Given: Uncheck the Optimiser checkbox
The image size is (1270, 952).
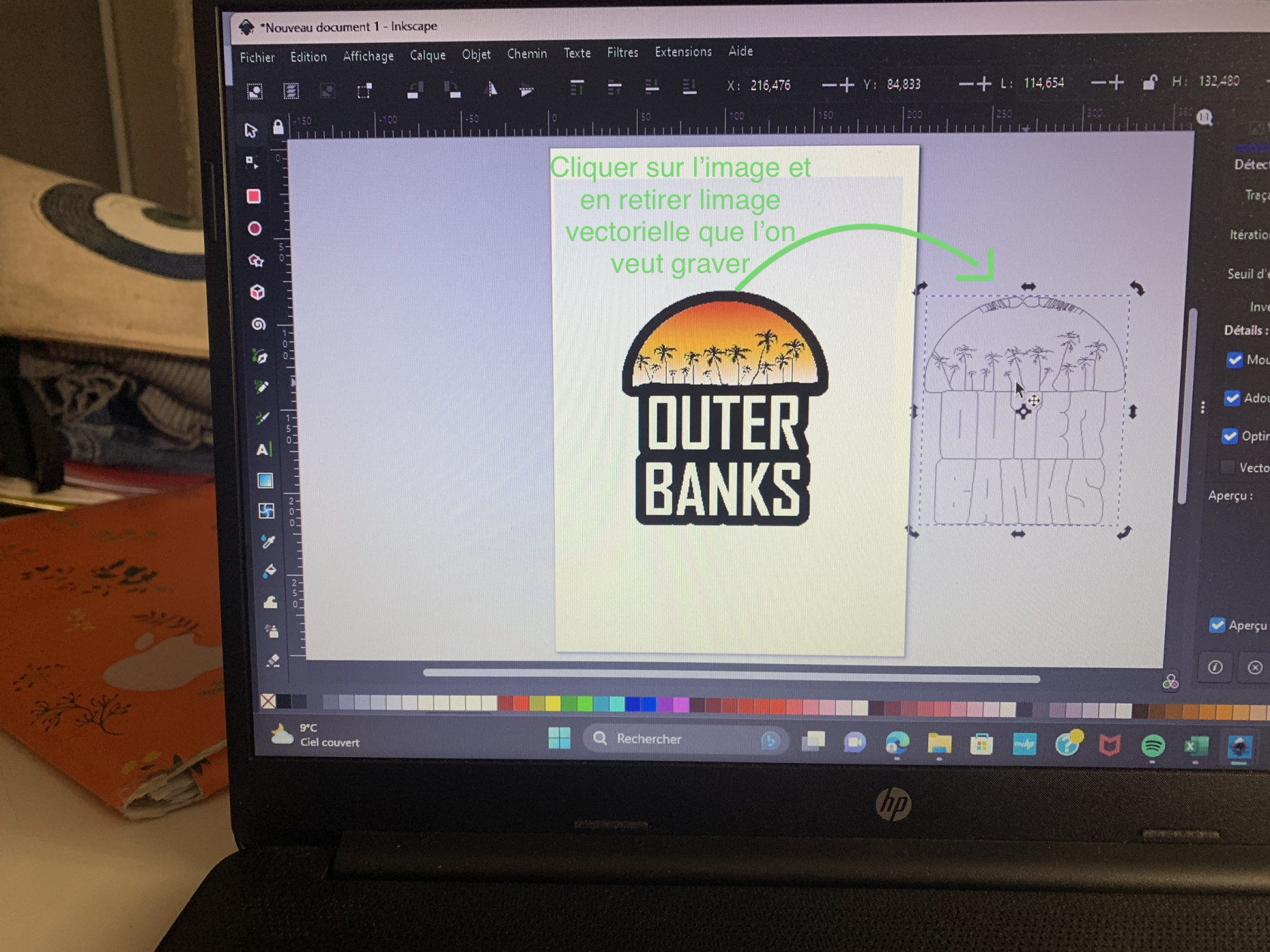Looking at the screenshot, I should [1230, 436].
